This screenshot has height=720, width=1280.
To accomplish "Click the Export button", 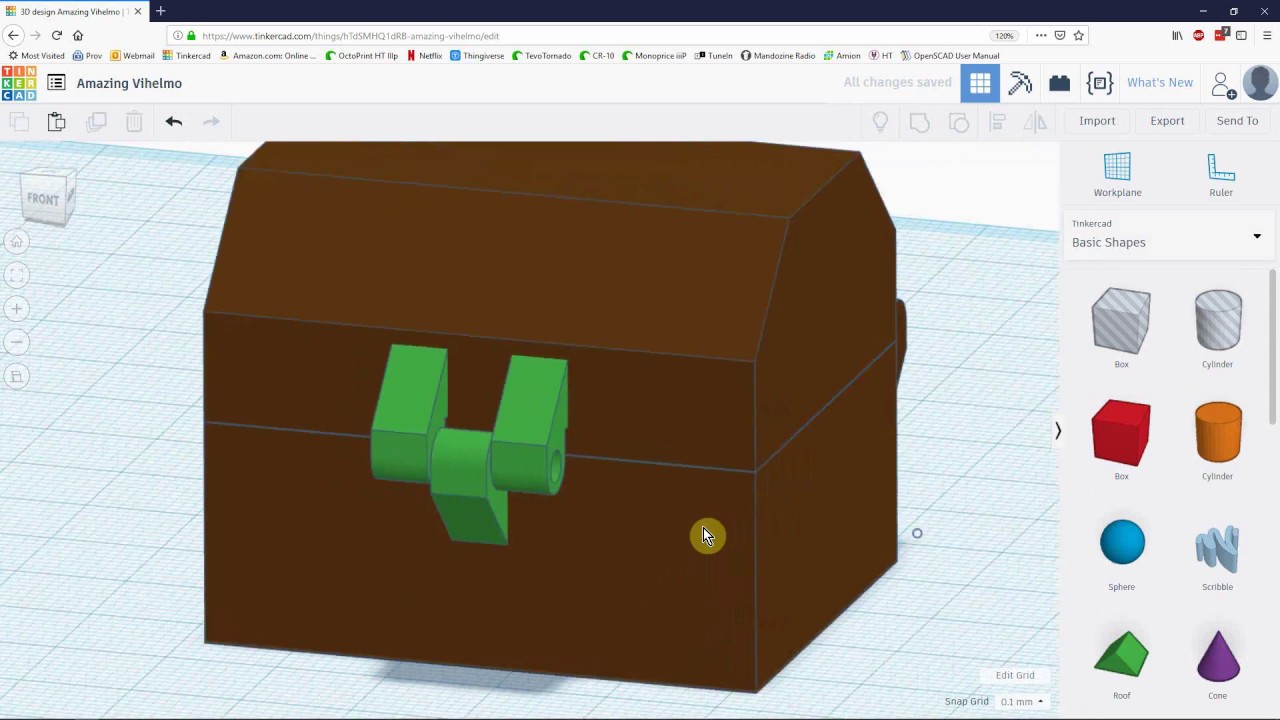I will (1167, 121).
